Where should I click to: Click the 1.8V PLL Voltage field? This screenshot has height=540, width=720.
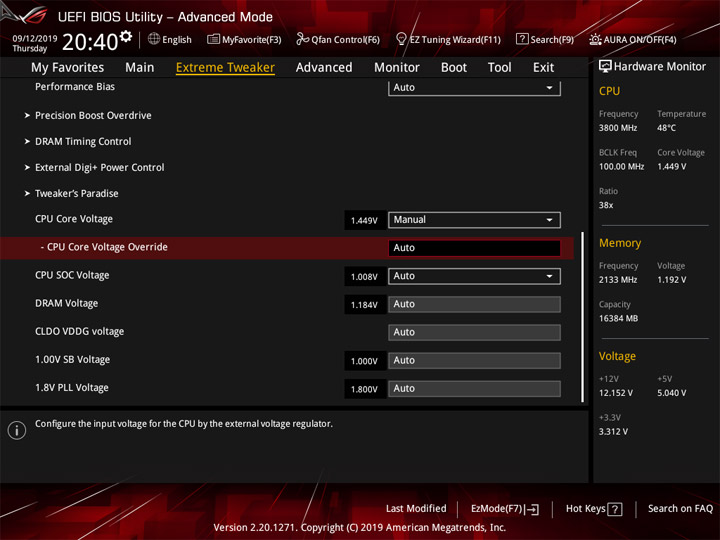pos(474,388)
